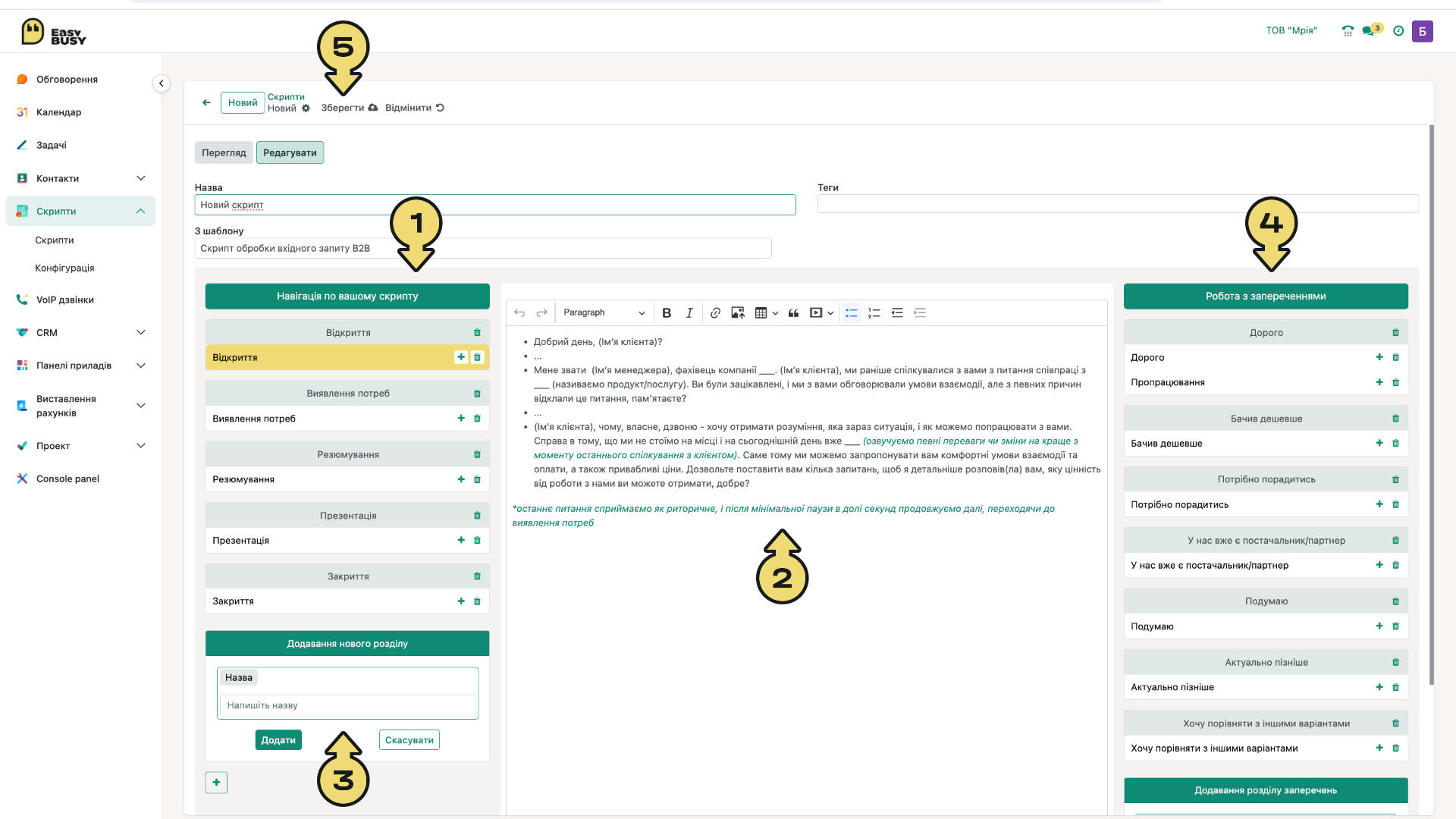The height and width of the screenshot is (819, 1456).
Task: Delete the Закриття row
Action: pyautogui.click(x=477, y=601)
